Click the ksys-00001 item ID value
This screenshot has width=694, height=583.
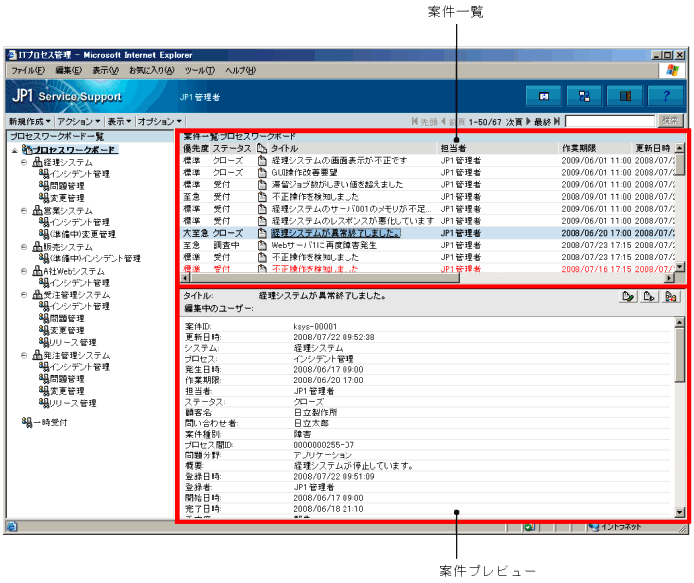[315, 327]
